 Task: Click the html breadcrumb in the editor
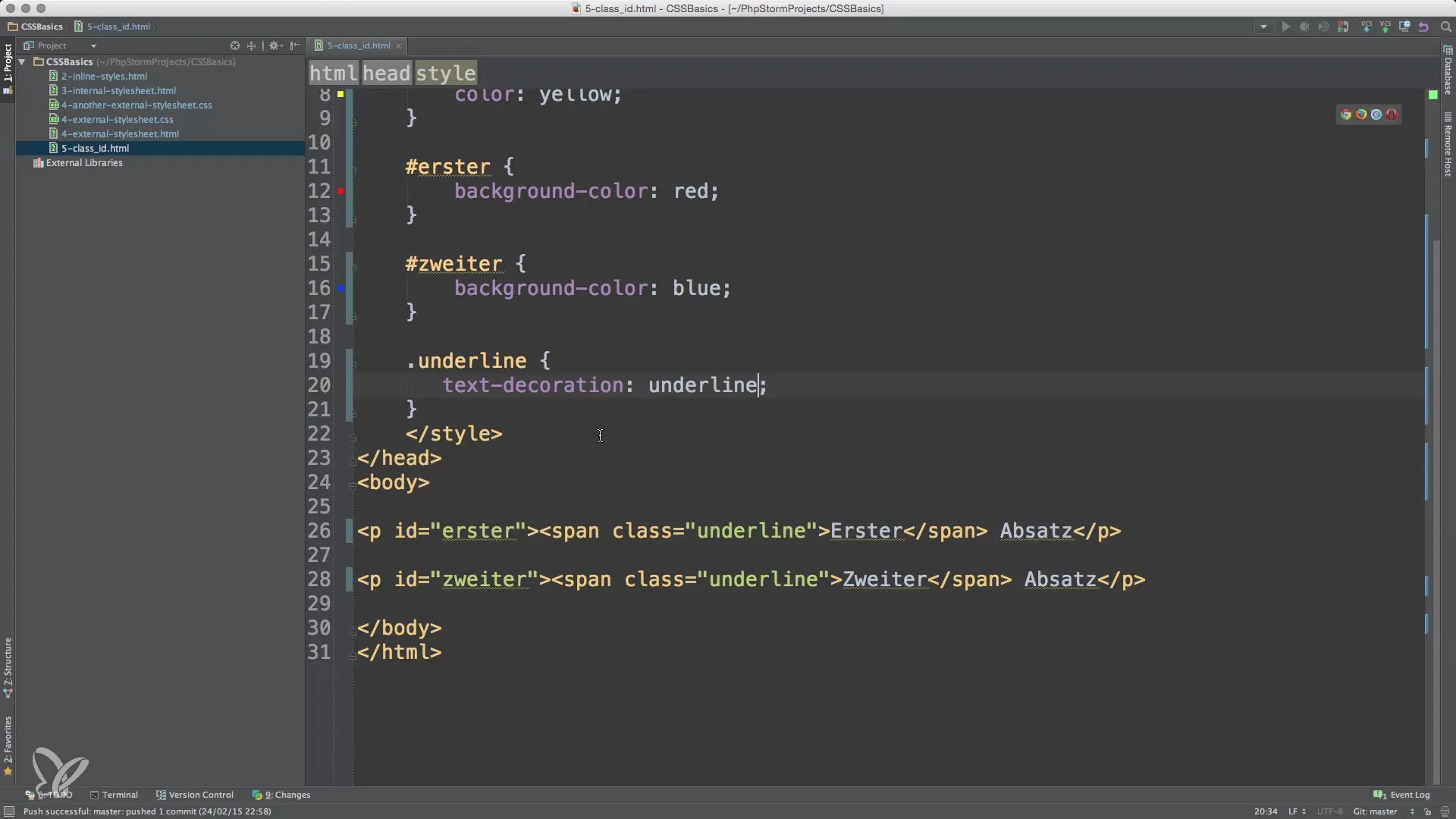[x=334, y=73]
